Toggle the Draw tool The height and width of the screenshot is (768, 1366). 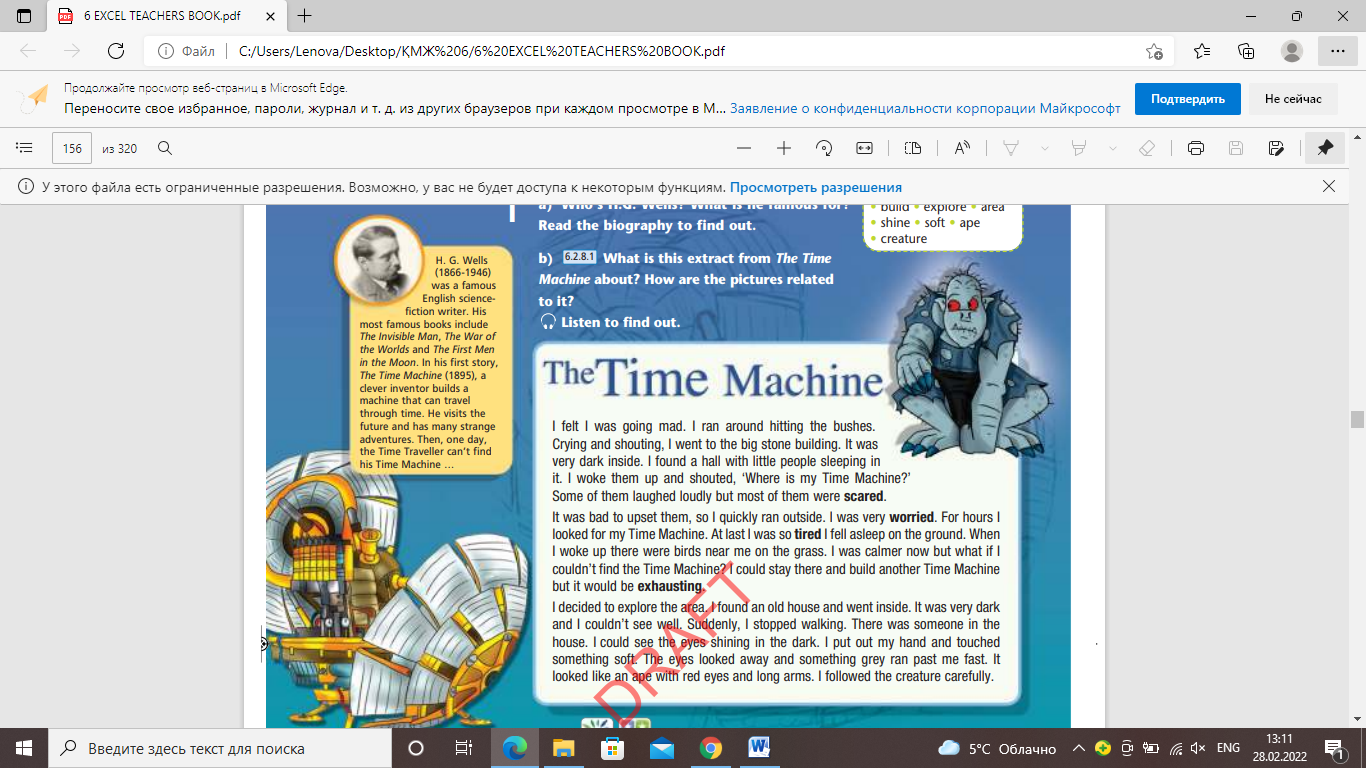click(1010, 148)
